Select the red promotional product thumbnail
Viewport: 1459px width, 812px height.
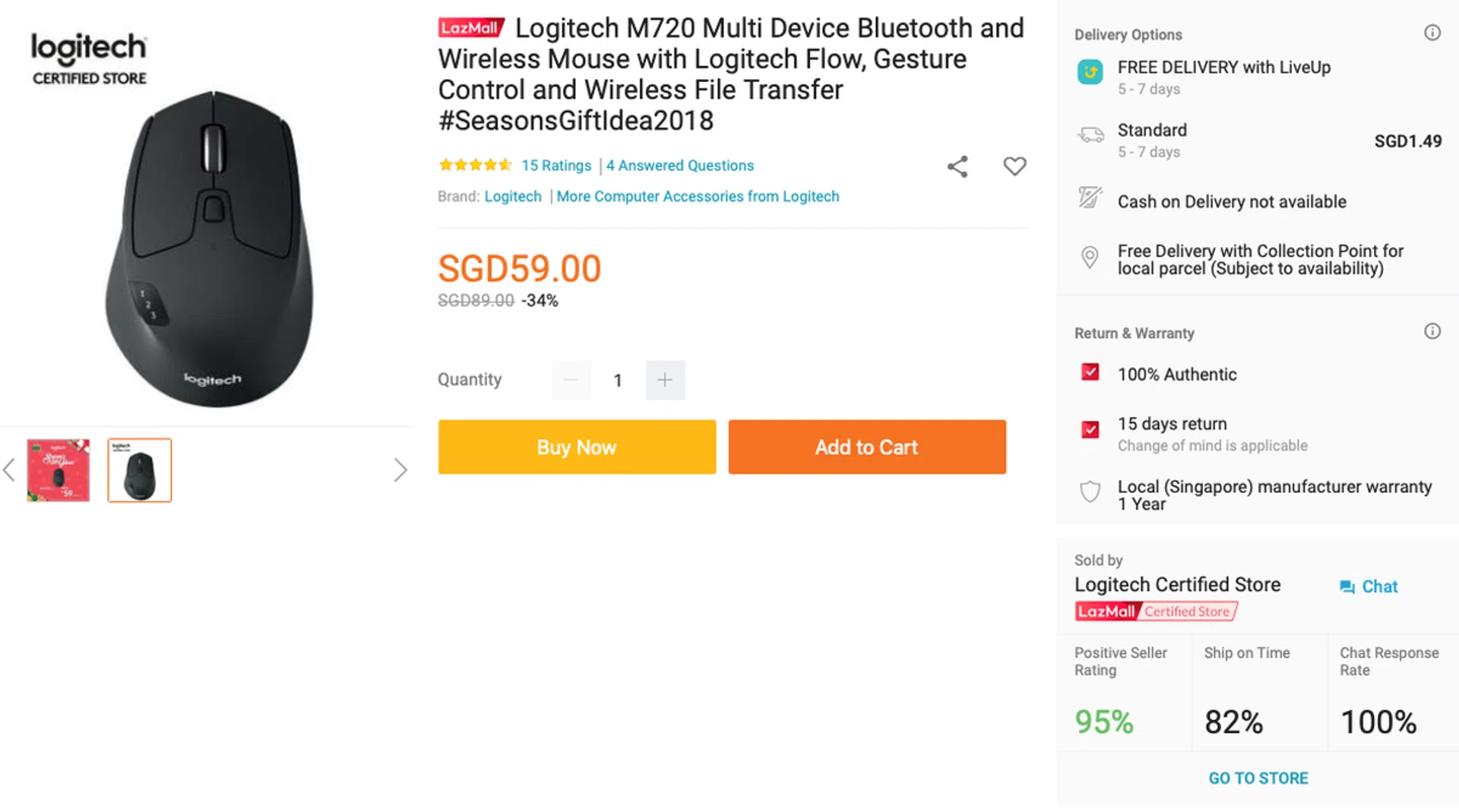tap(59, 470)
